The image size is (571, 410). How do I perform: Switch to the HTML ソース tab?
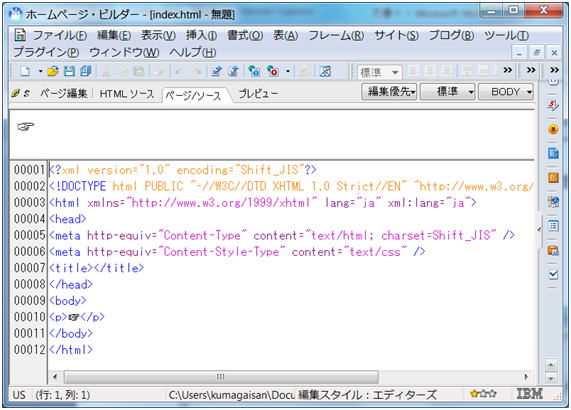pos(127,94)
